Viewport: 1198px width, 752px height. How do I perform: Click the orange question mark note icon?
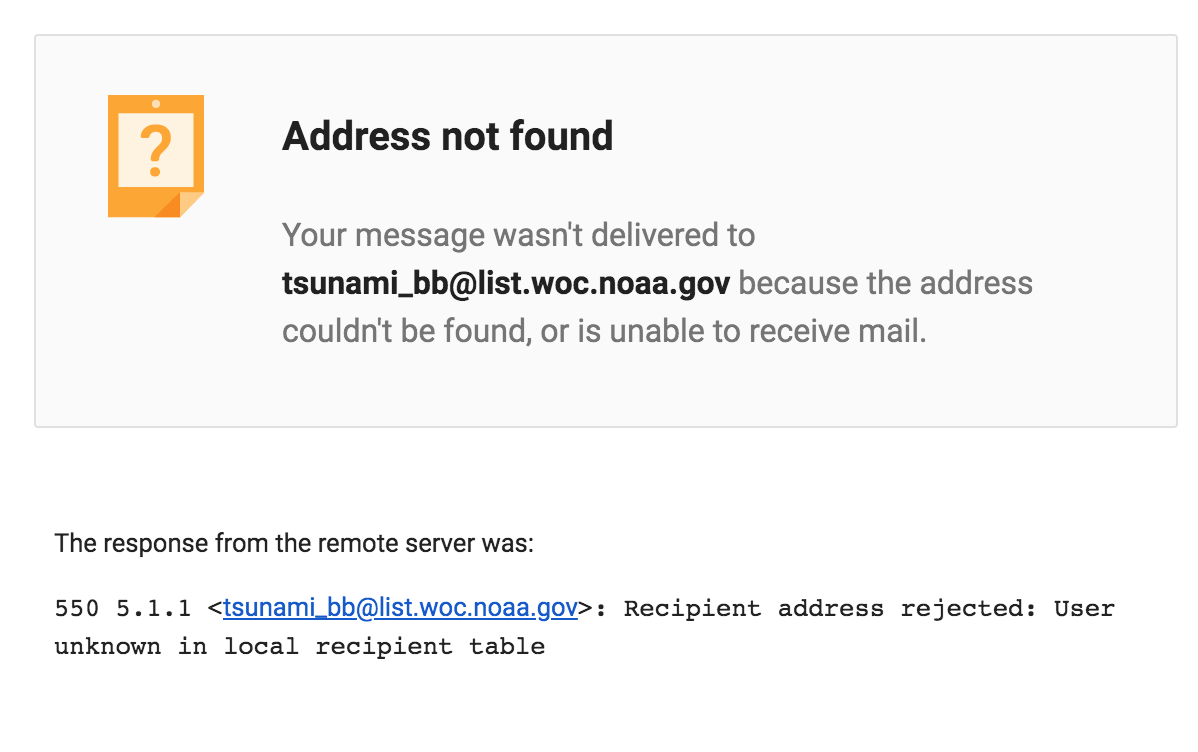point(156,156)
